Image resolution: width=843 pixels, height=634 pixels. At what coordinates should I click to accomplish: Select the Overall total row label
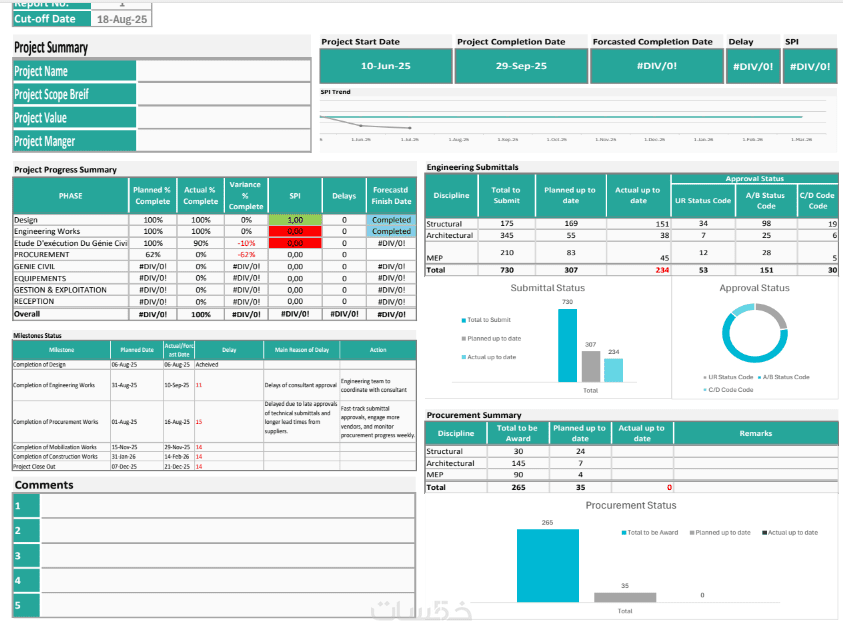click(x=70, y=314)
